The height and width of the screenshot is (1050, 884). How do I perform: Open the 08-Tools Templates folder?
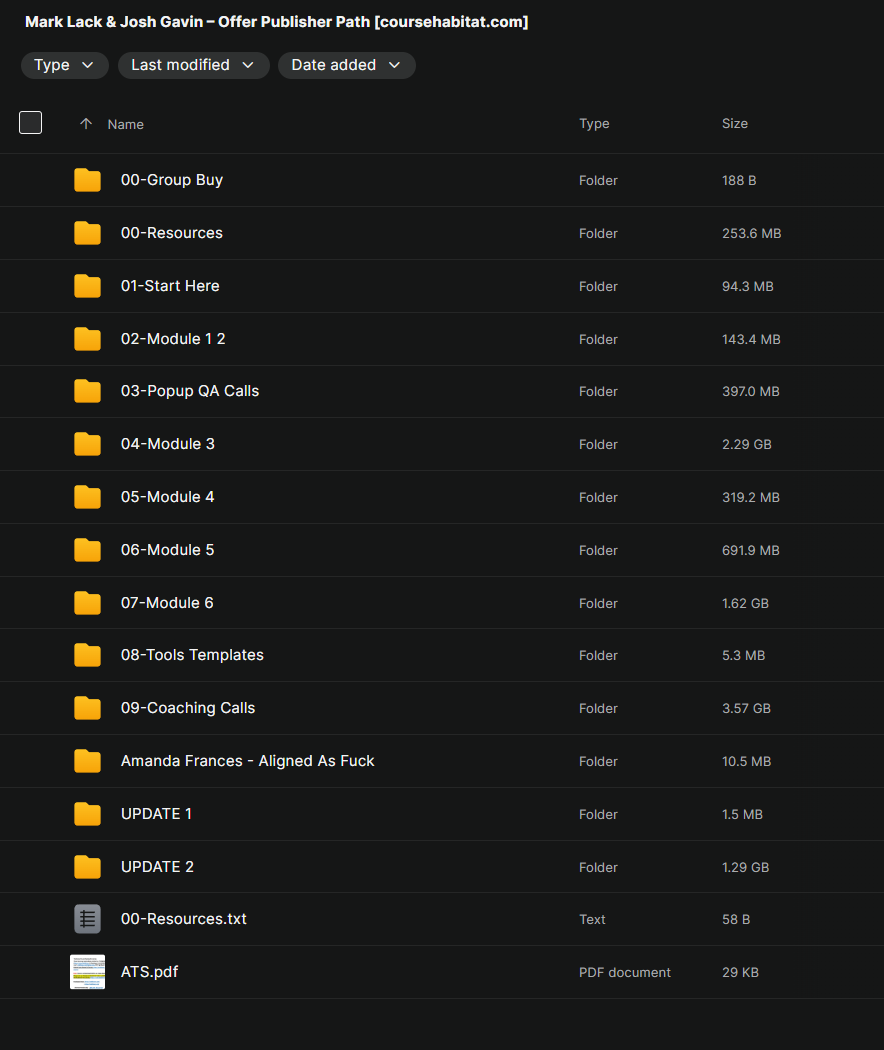tap(192, 655)
